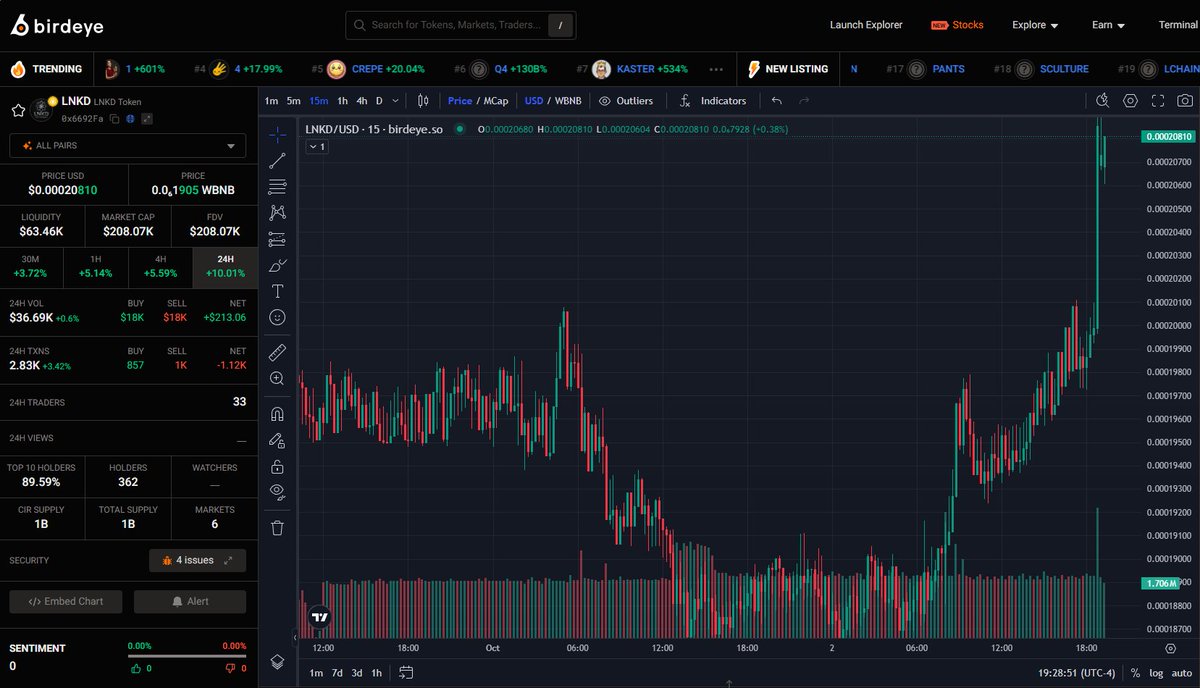The height and width of the screenshot is (688, 1200).
Task: Toggle Outliers visibility
Action: (x=626, y=101)
